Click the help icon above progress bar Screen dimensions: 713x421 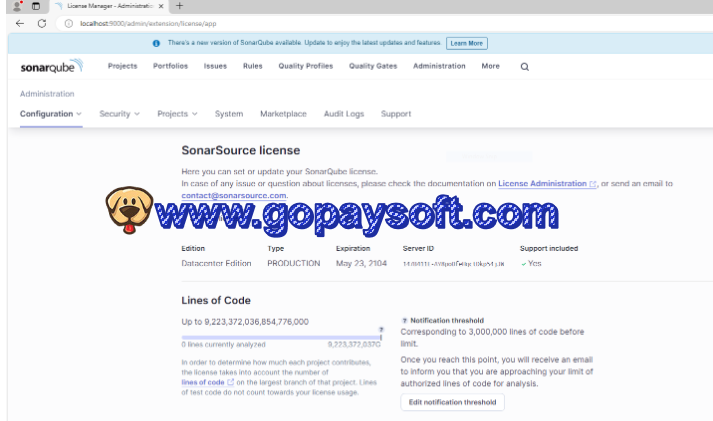pyautogui.click(x=381, y=329)
